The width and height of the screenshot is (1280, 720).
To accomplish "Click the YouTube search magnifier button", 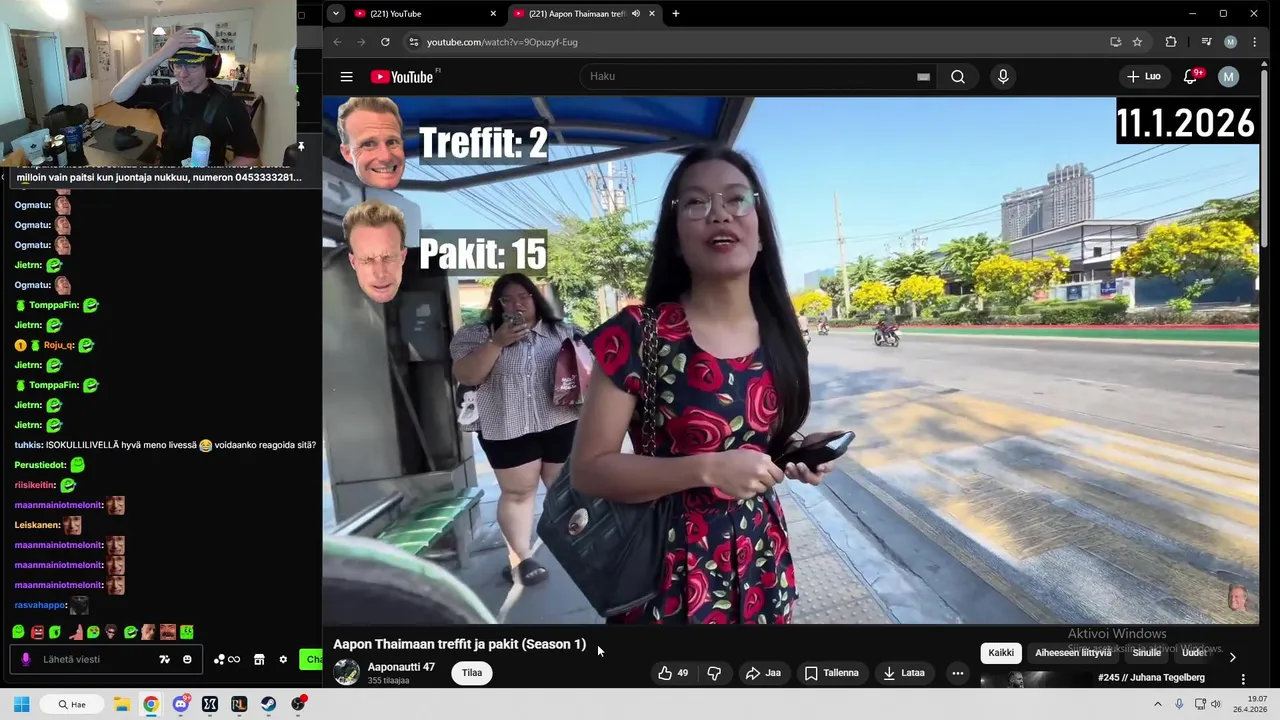I will click(958, 77).
